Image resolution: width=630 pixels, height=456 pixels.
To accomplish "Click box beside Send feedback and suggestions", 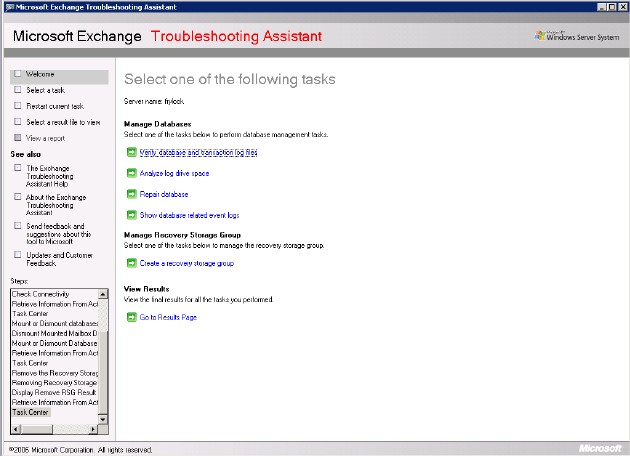I will [x=17, y=225].
